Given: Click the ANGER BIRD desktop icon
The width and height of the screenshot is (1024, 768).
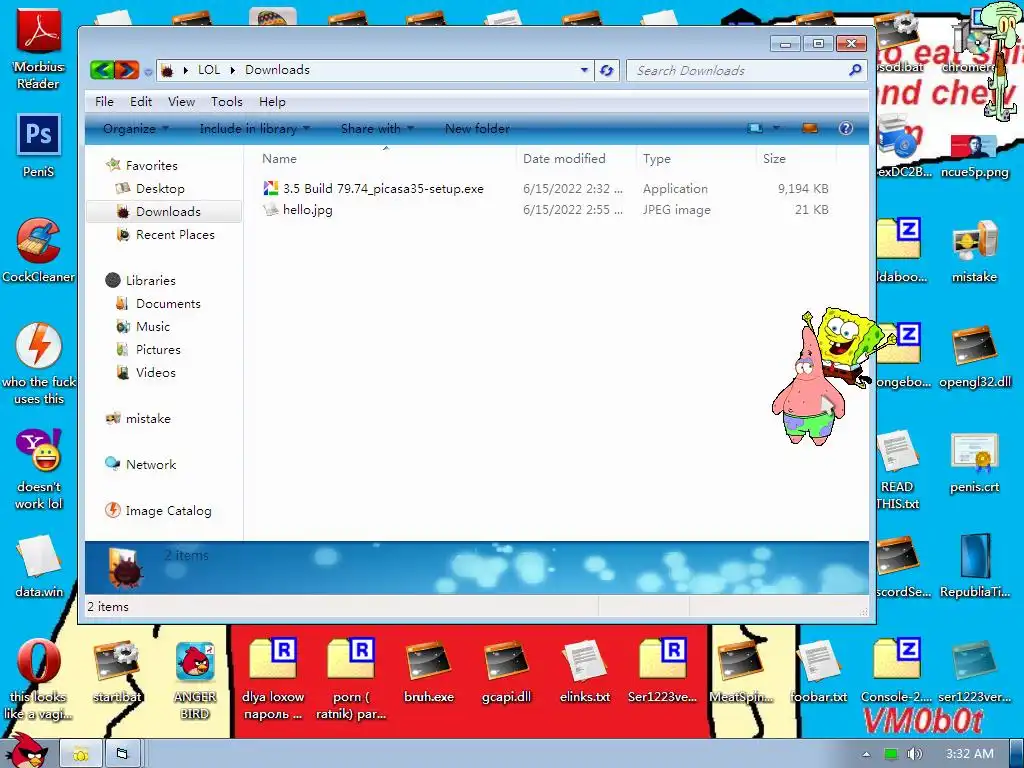Looking at the screenshot, I should pos(195,679).
